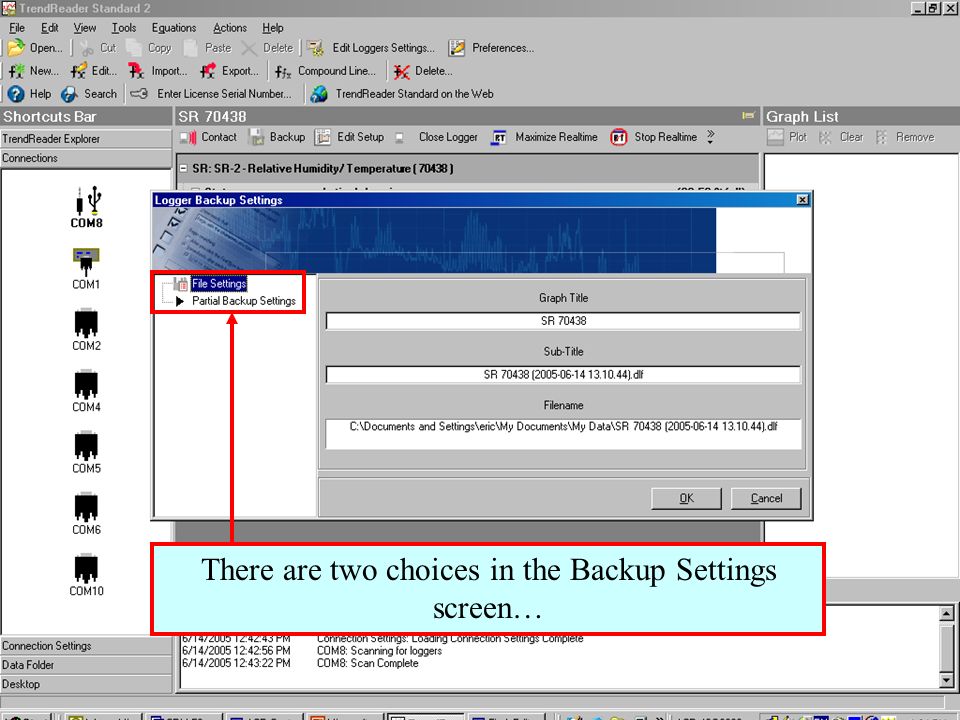Select File Settings in the tree
Viewport: 960px width, 720px height.
tap(219, 283)
